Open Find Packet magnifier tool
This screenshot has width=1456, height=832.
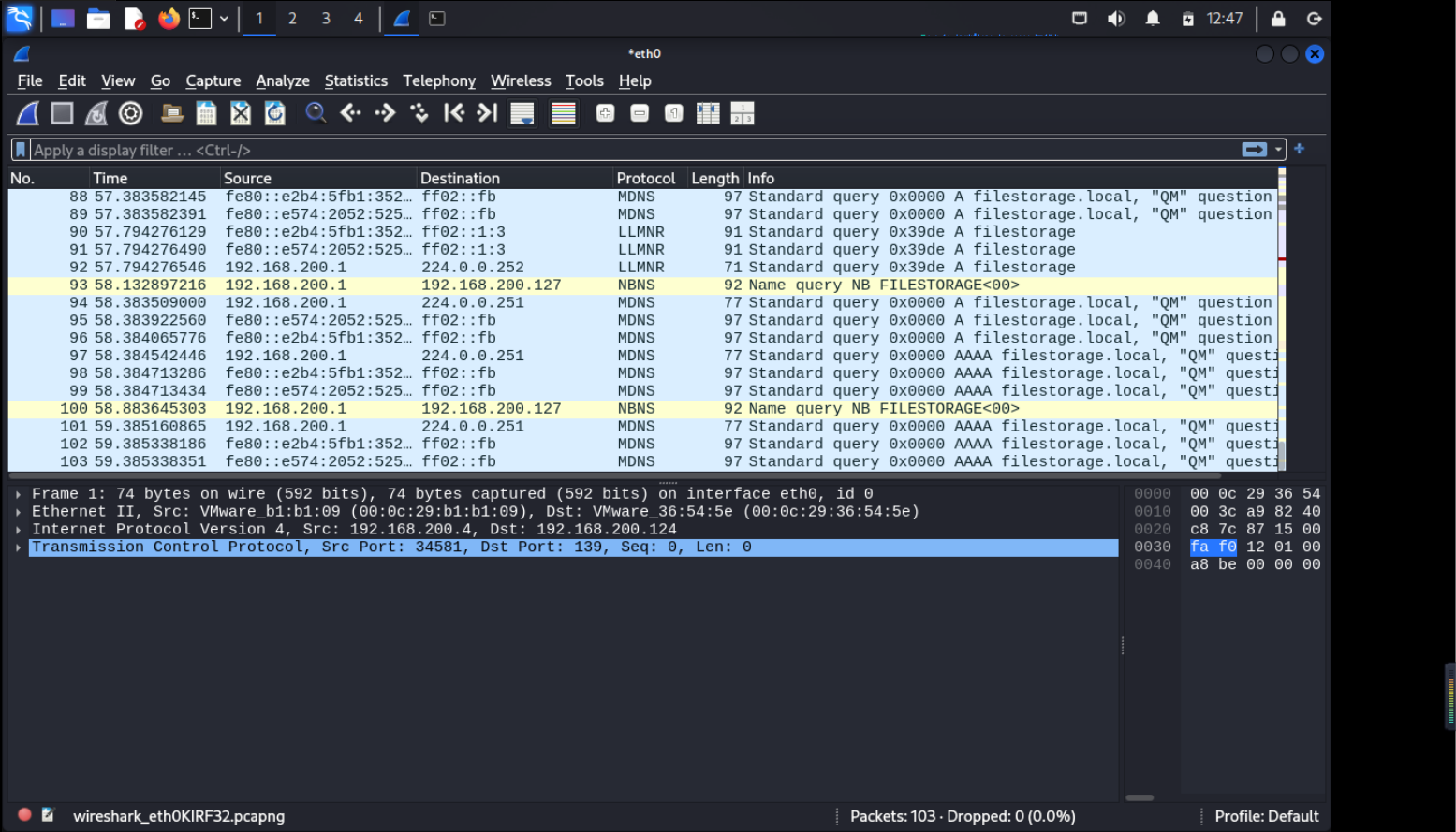(x=316, y=113)
